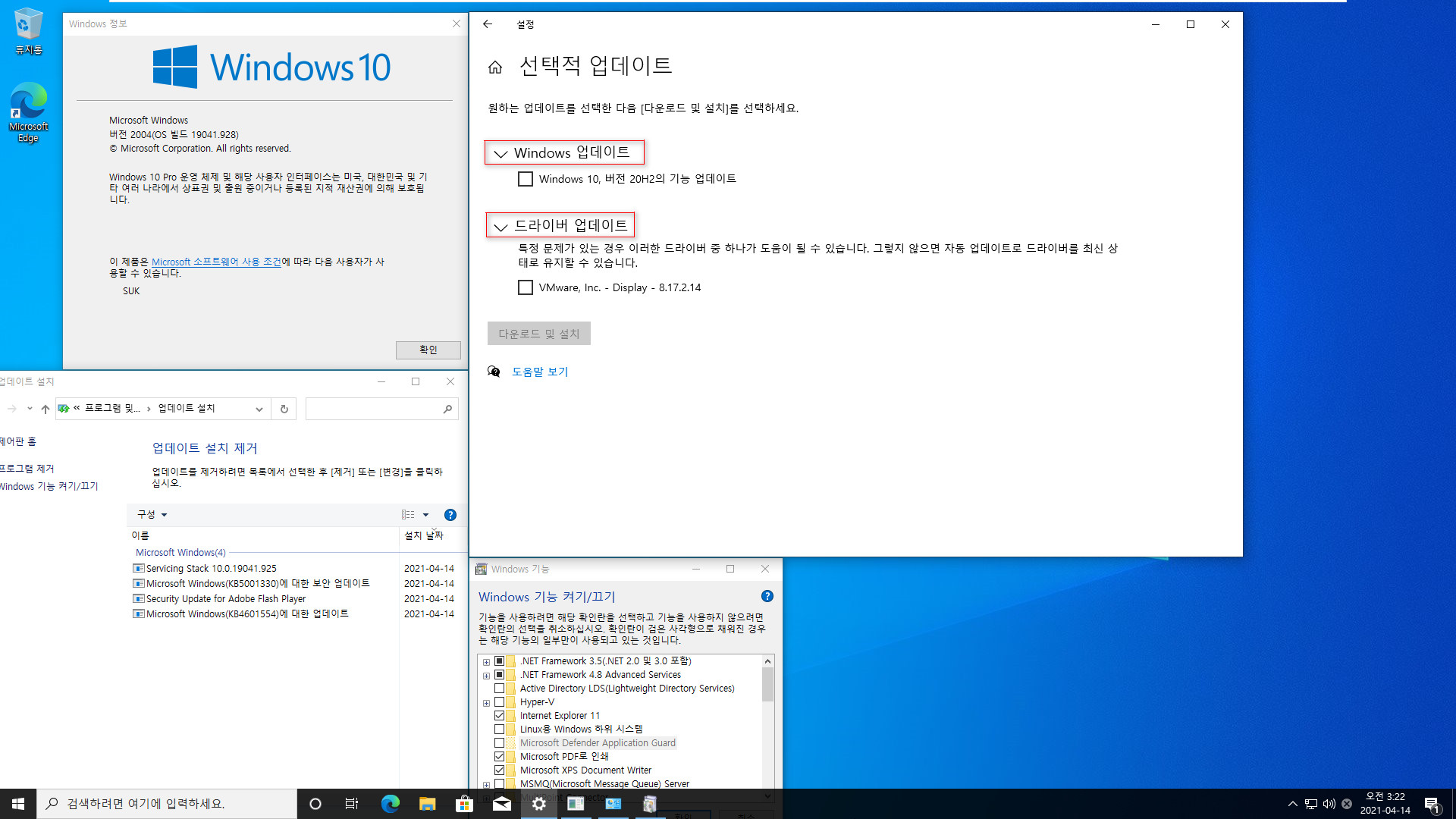1456x819 pixels.
Task: Click the blue help icon in 업데이트 설치 window
Action: [x=450, y=515]
